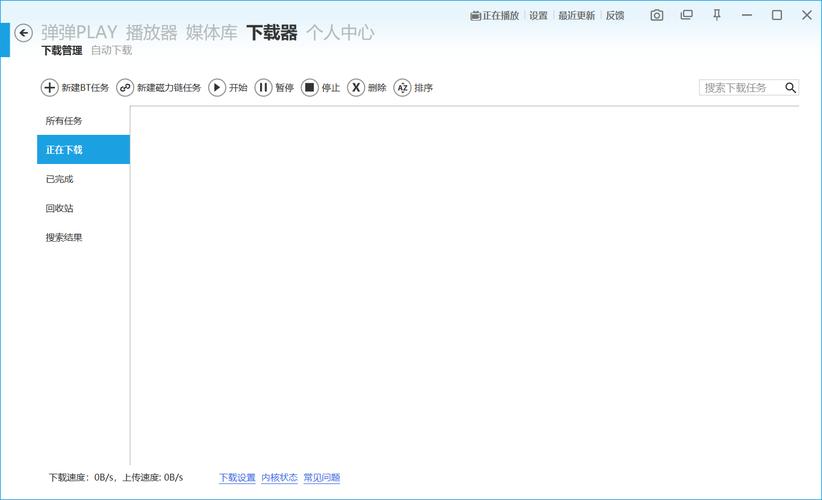Click the new magnet link task icon
Viewport: 822px width, 500px height.
click(x=125, y=88)
